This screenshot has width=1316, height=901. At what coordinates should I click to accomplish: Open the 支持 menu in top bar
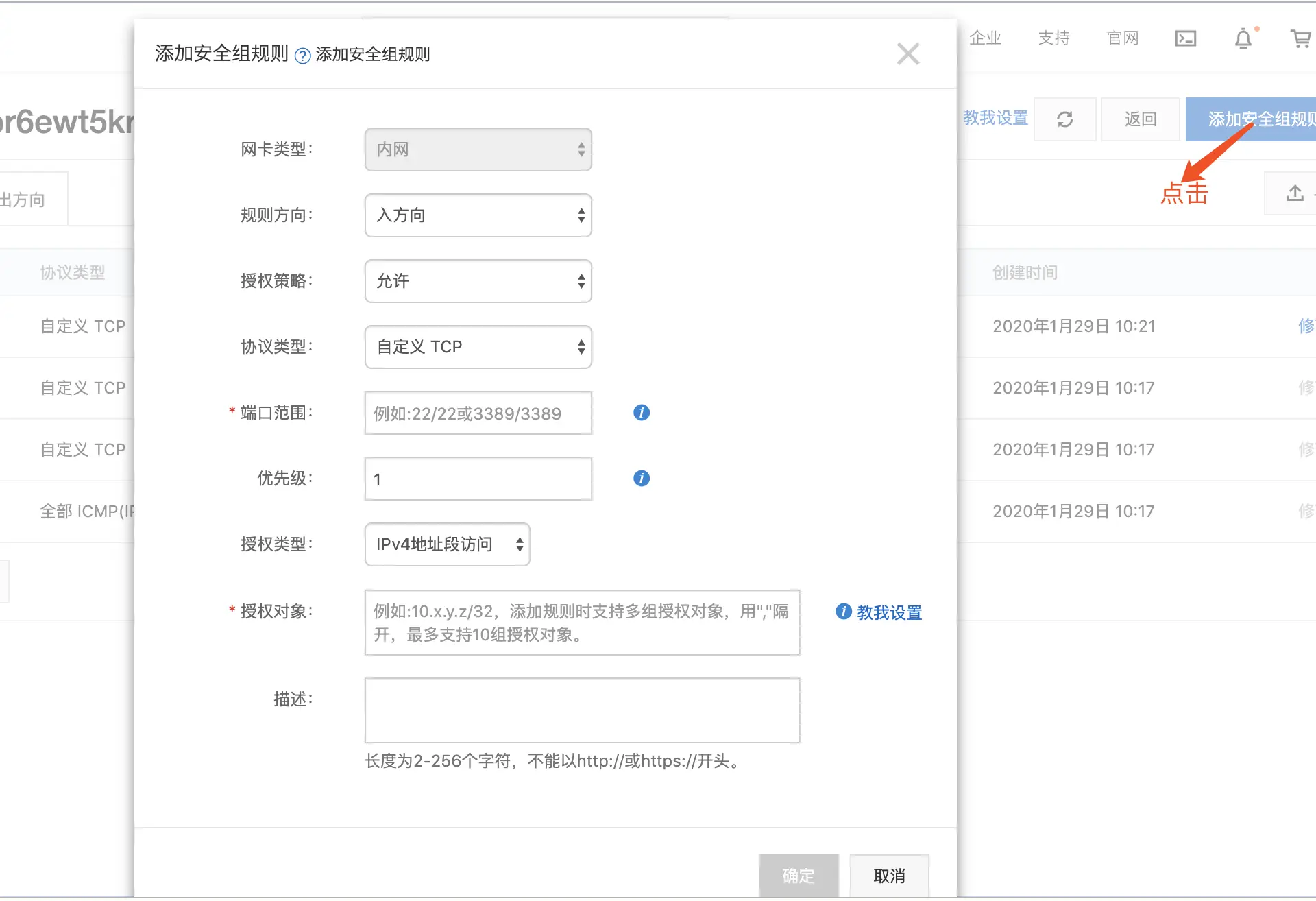click(1053, 38)
